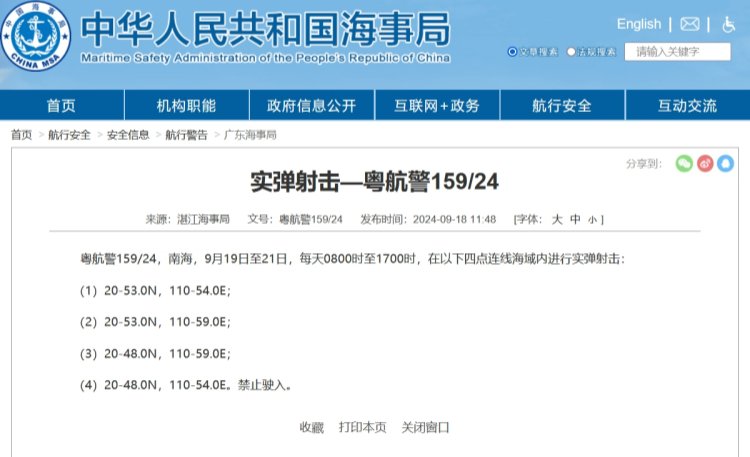
Task: Click 打印本页 to print page
Action: pyautogui.click(x=362, y=427)
